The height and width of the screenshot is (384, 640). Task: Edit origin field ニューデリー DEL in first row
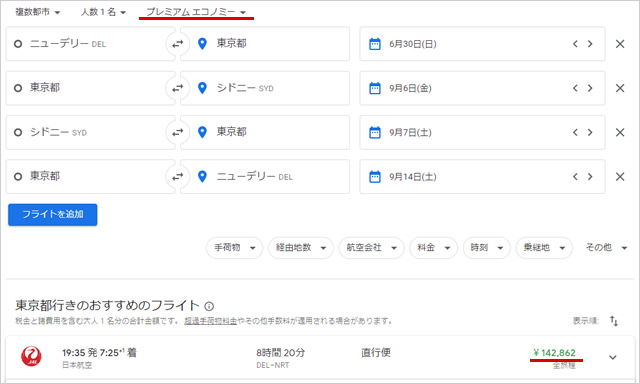coord(90,44)
